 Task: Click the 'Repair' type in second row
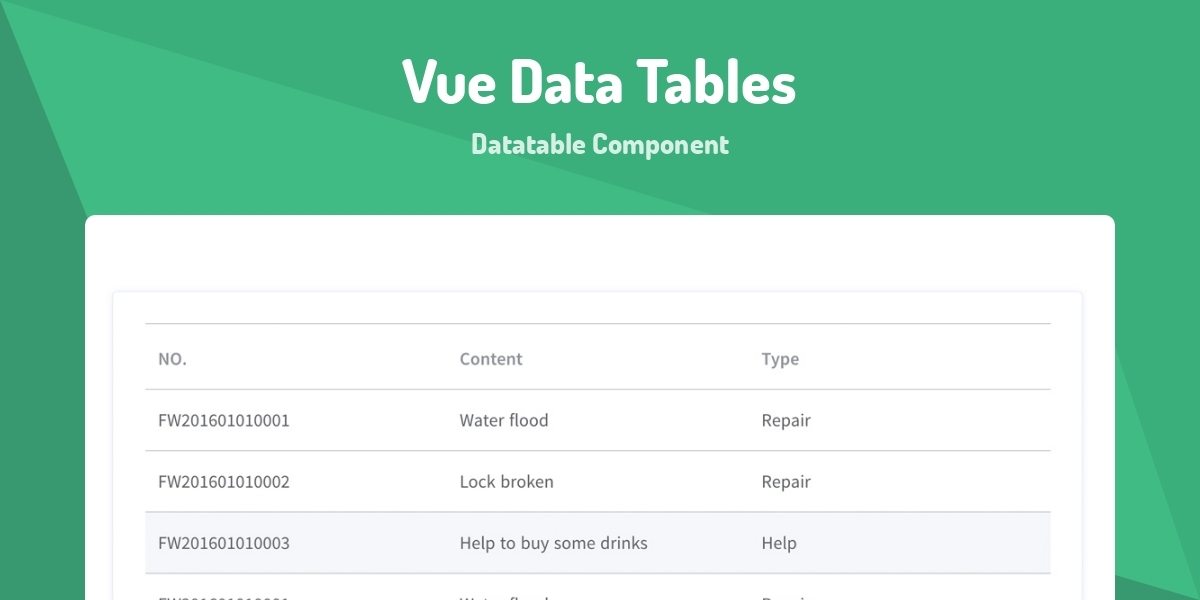(x=786, y=481)
